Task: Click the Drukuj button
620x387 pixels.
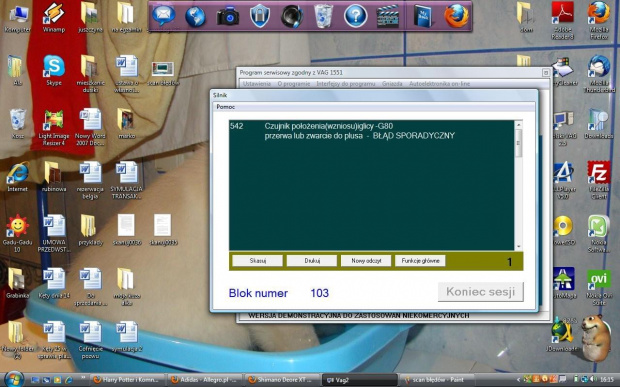Action: [312, 261]
